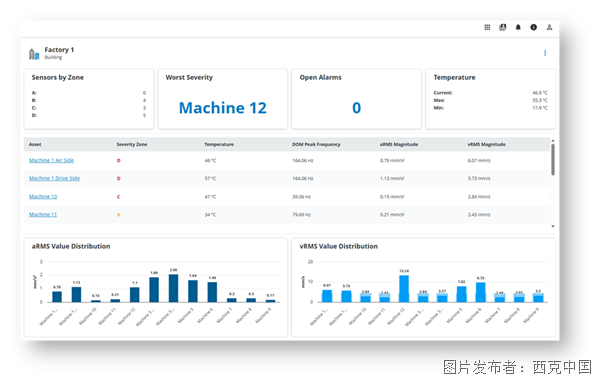Click 79.69 Hz value for Machine 11
Image resolution: width=600 pixels, height=381 pixels.
[x=302, y=215]
